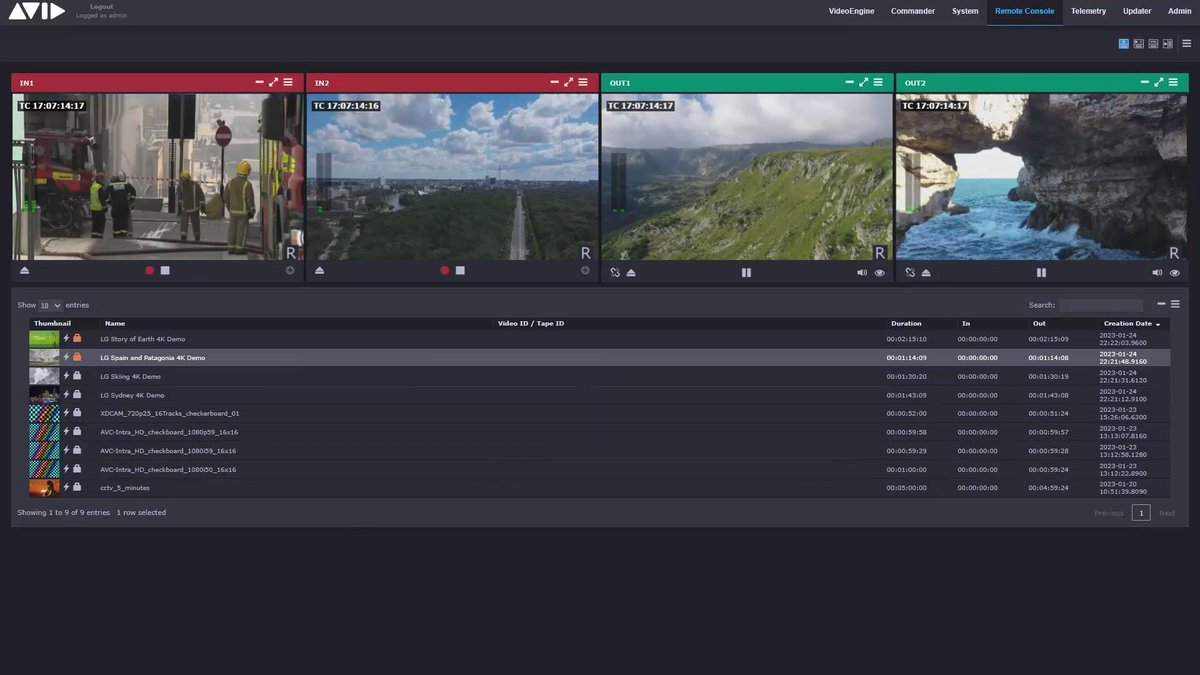Click the plus icon under IN1
Screen dimensions: 1200x675
coord(290,271)
